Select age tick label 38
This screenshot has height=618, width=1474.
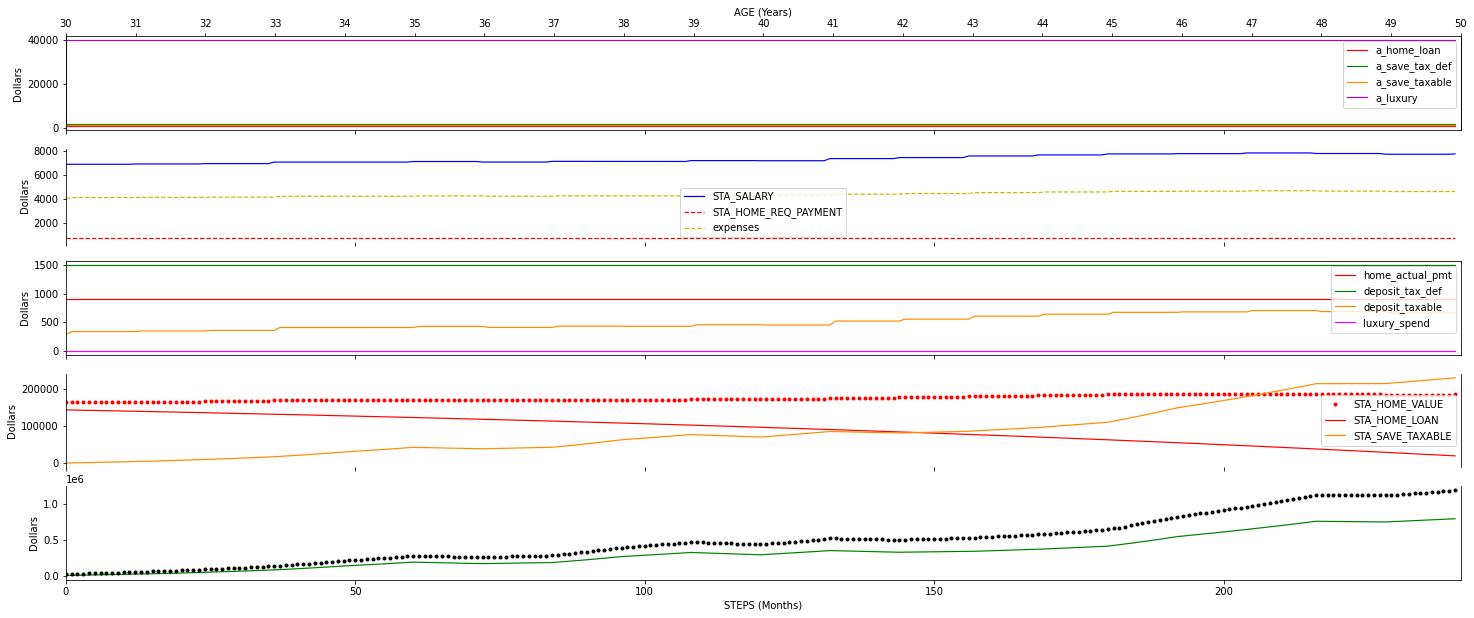point(624,24)
